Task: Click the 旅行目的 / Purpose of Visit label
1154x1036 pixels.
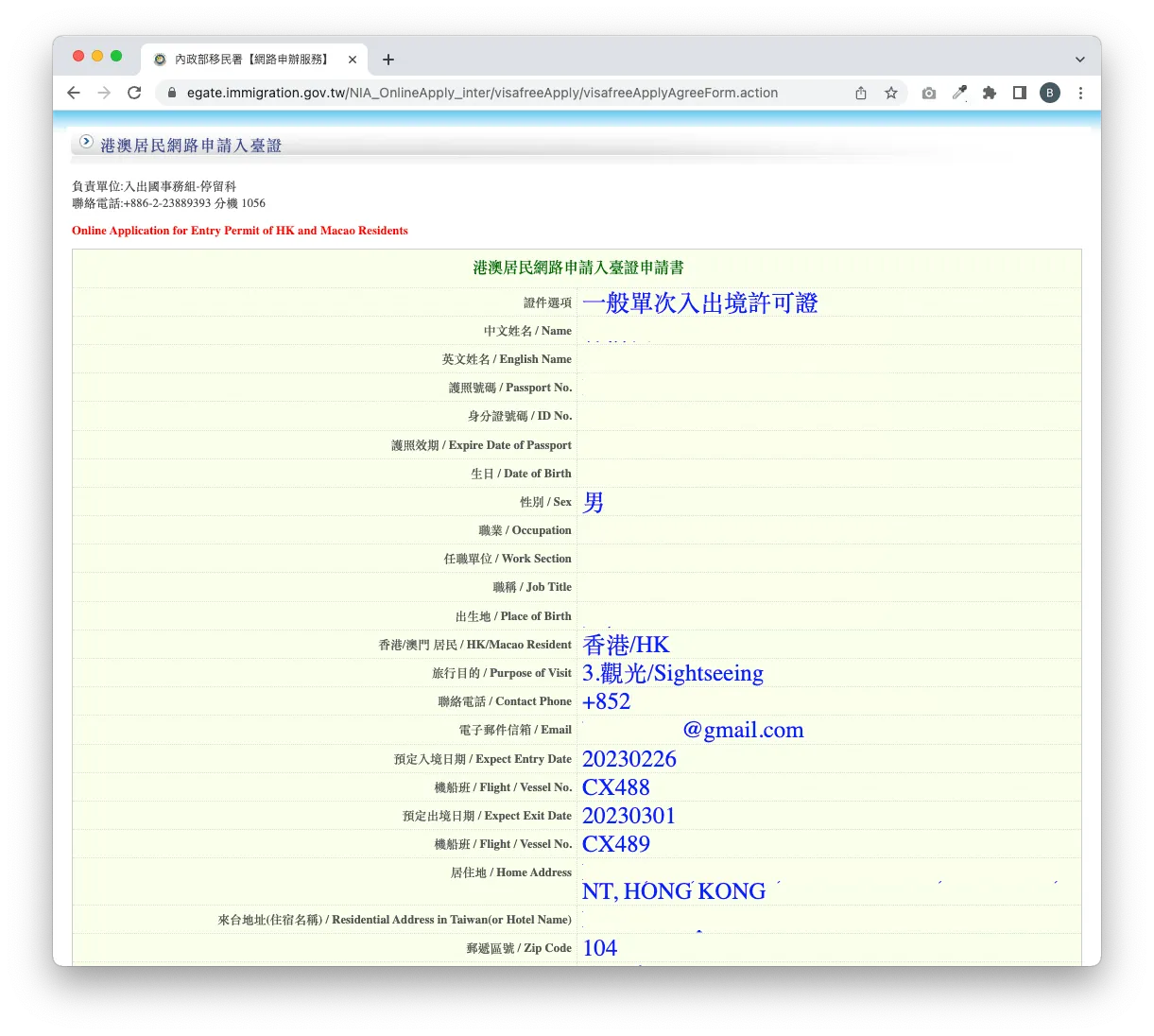Action: (x=502, y=673)
